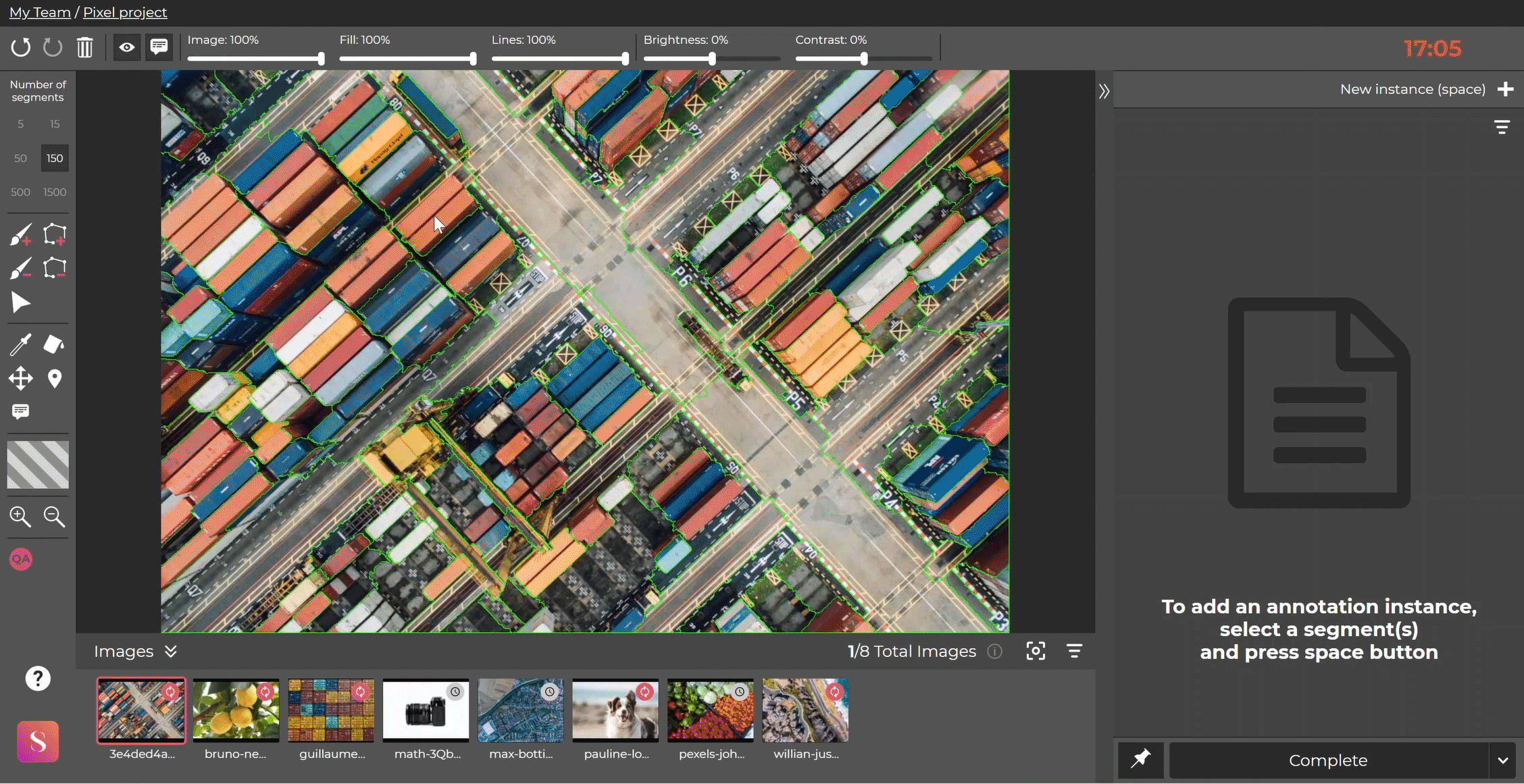Collapse the Images thumbnail strip
Screen dimensions: 1524x784
pos(171,651)
